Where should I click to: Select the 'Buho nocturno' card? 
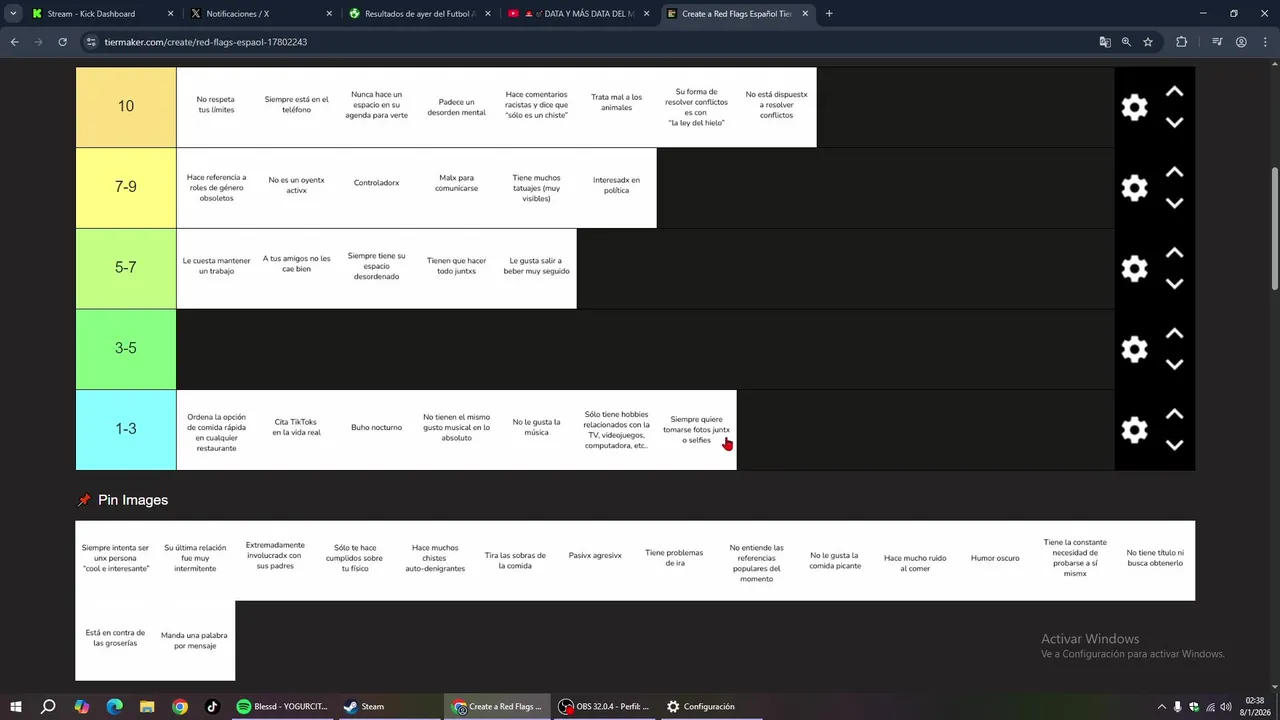click(x=377, y=429)
